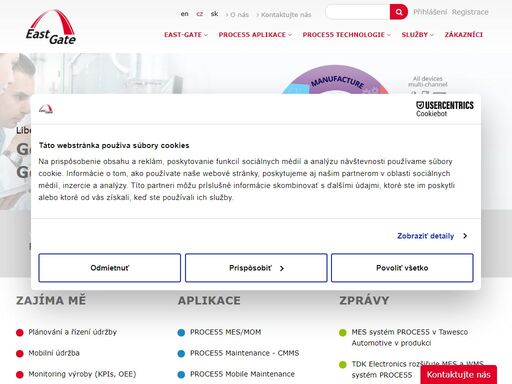The image size is (512, 384).
Task: Open Monitoring výroby (KPIs, OEE) link
Action: point(82,374)
